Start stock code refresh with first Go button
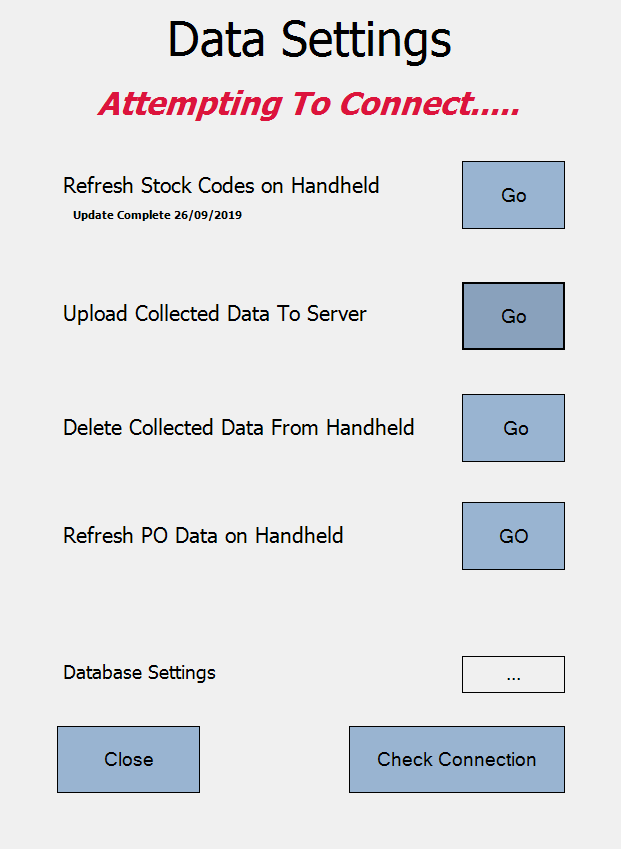This screenshot has width=621, height=849. tap(513, 195)
